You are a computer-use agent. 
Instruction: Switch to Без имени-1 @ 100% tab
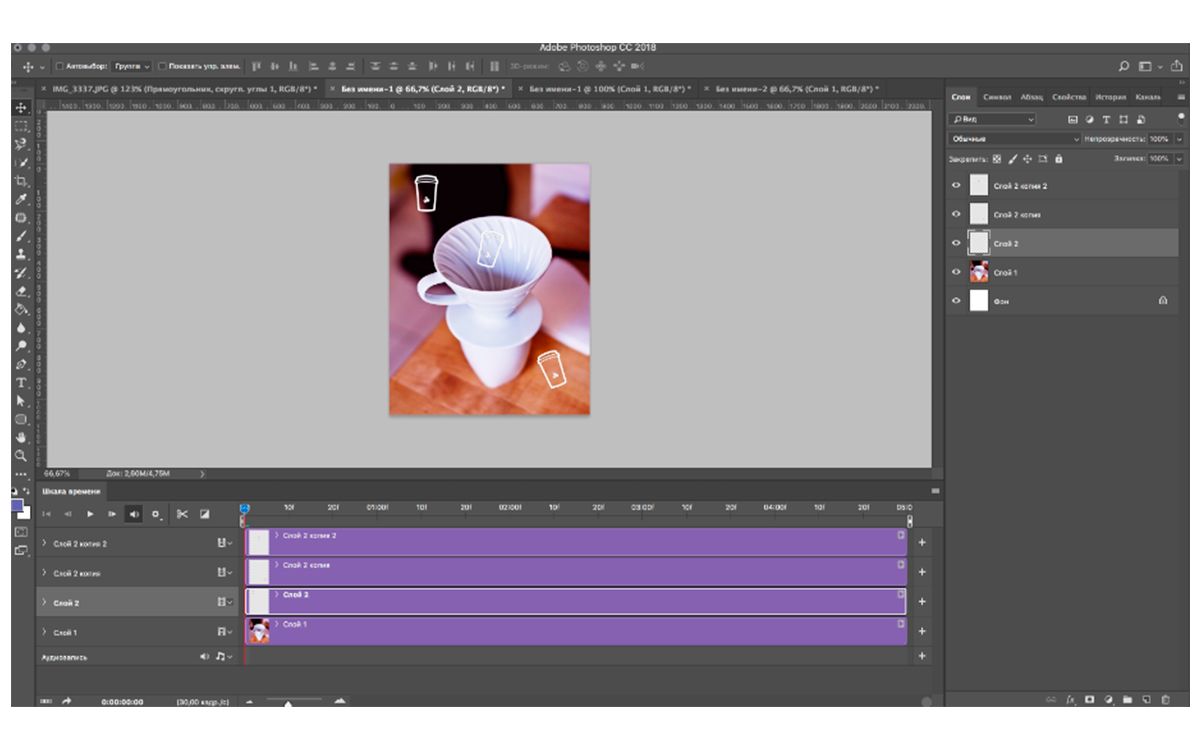[x=604, y=89]
